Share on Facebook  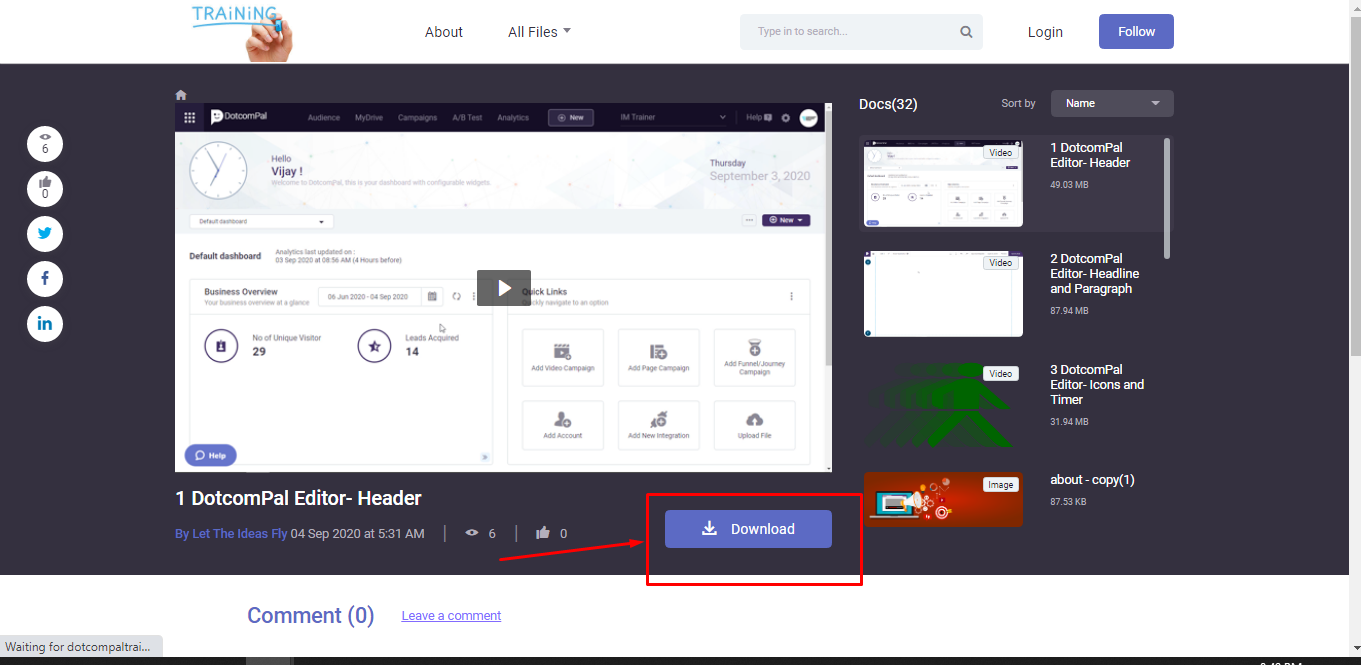coord(45,278)
